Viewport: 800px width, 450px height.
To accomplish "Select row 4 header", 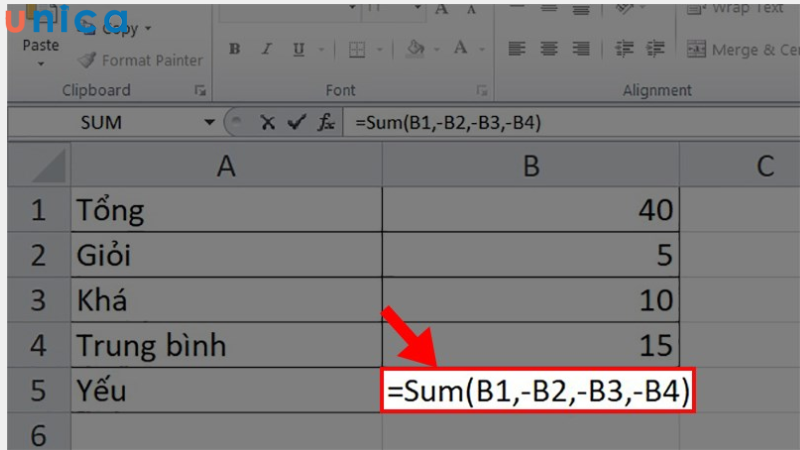I will pos(39,345).
